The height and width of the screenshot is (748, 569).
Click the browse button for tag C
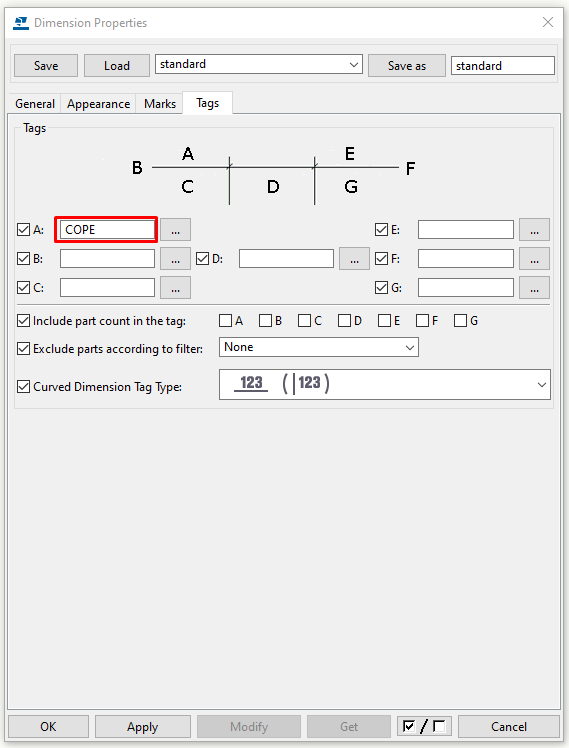coord(176,288)
